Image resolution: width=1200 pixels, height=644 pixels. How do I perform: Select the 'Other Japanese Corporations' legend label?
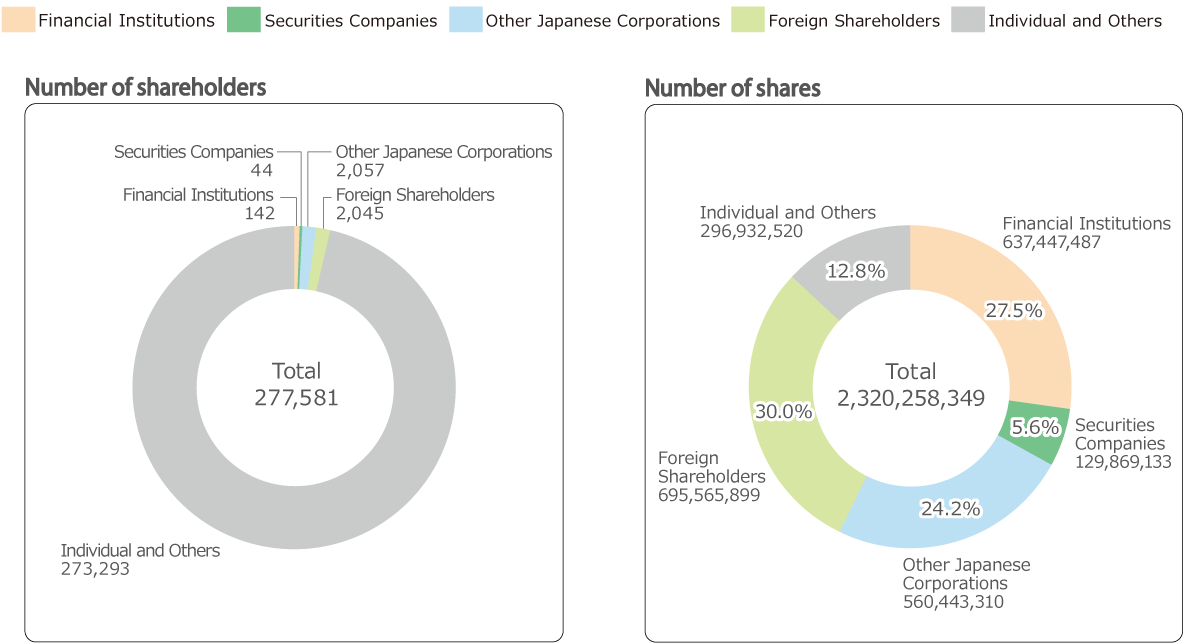point(602,20)
